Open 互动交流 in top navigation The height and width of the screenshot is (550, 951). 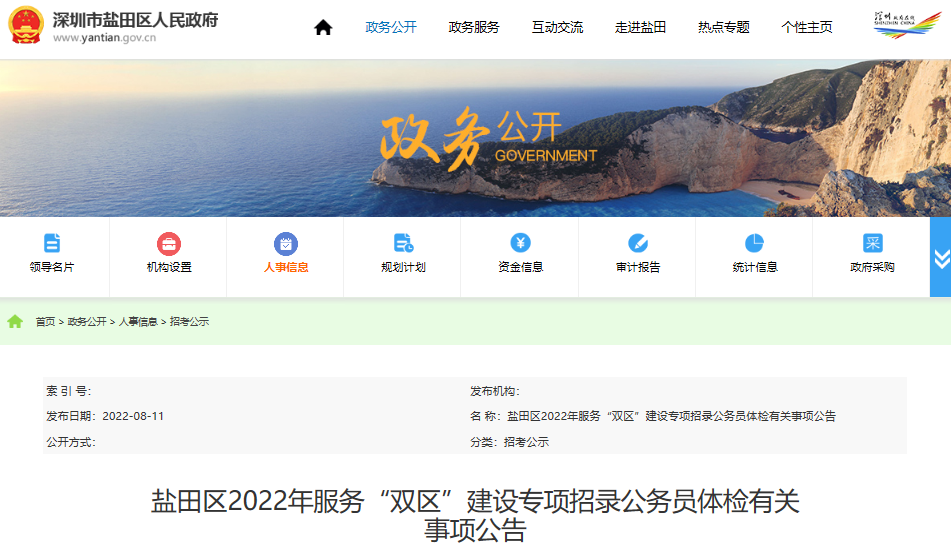pyautogui.click(x=557, y=27)
